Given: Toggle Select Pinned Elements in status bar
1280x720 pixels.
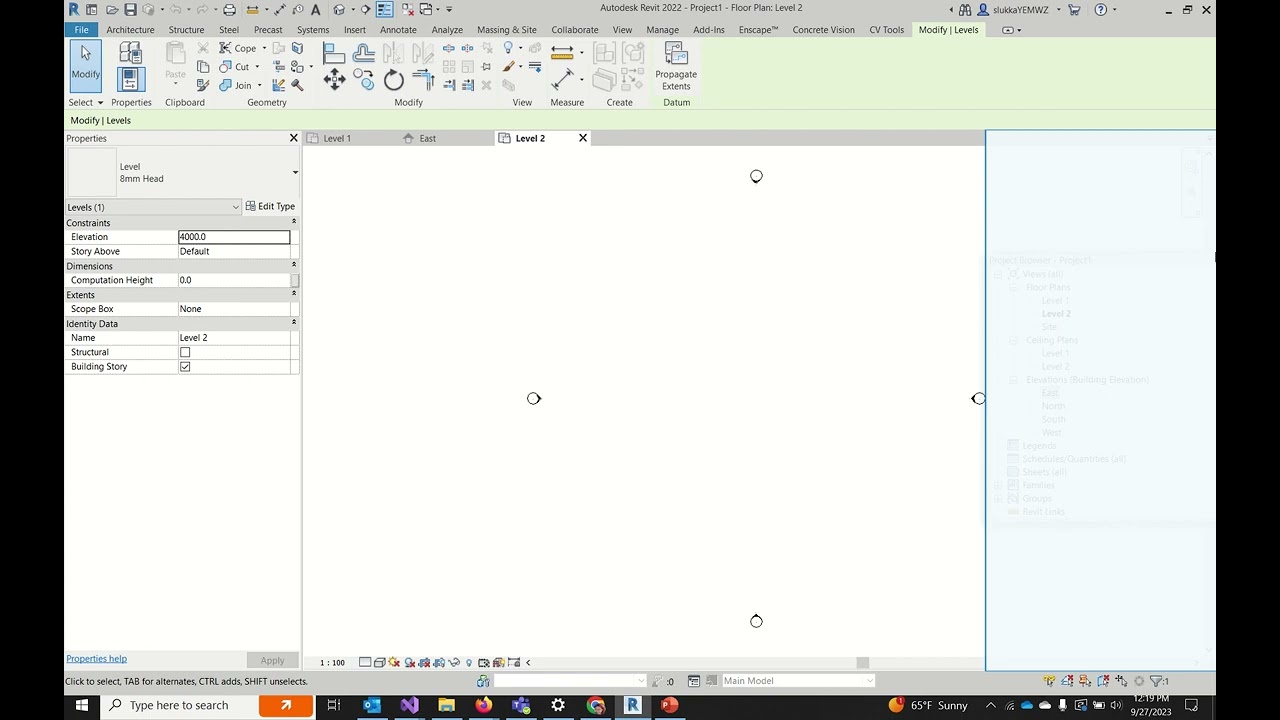Looking at the screenshot, I should point(1085,681).
